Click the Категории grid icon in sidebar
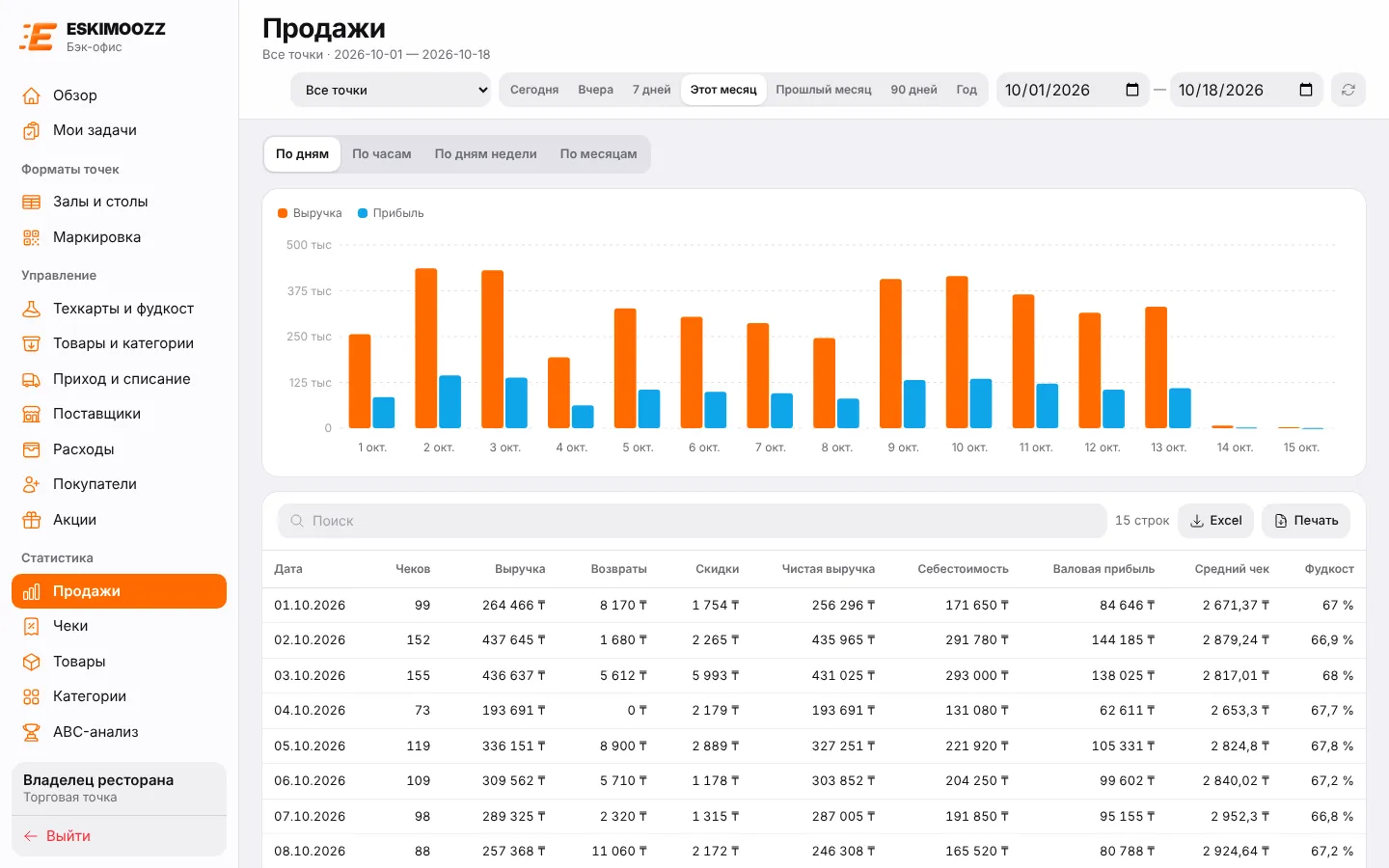The height and width of the screenshot is (868, 1389). tap(32, 696)
